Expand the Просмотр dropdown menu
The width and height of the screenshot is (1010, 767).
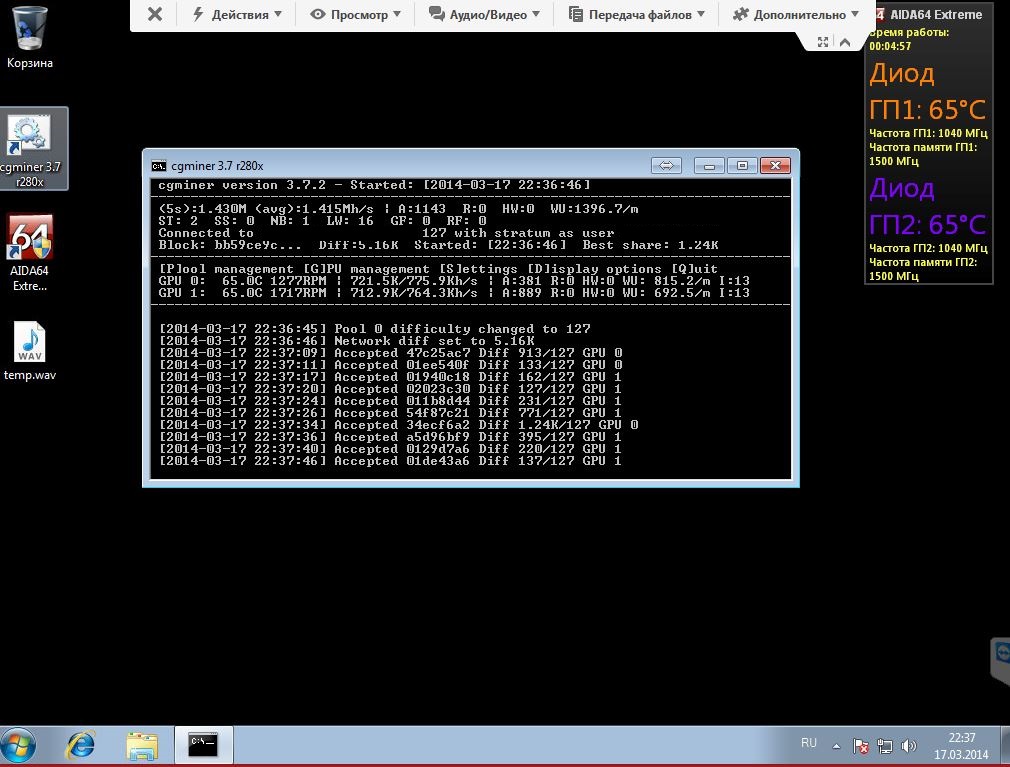[355, 15]
